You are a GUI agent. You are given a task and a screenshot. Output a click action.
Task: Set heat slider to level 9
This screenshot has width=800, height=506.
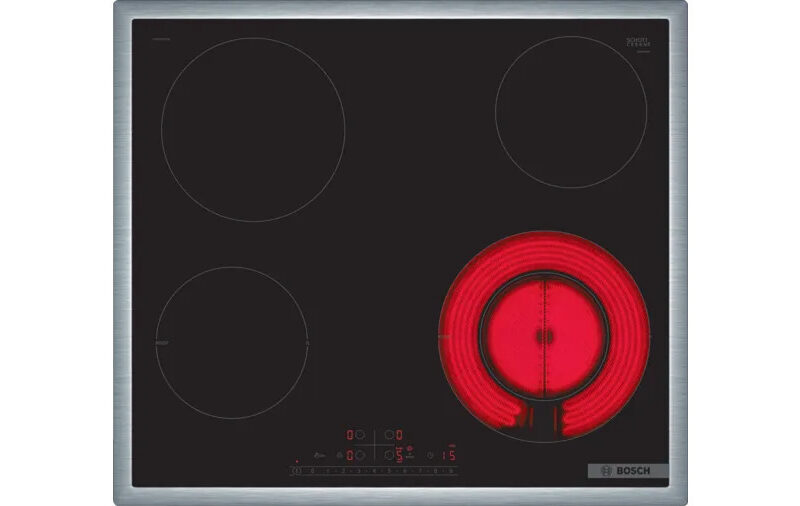coord(451,471)
